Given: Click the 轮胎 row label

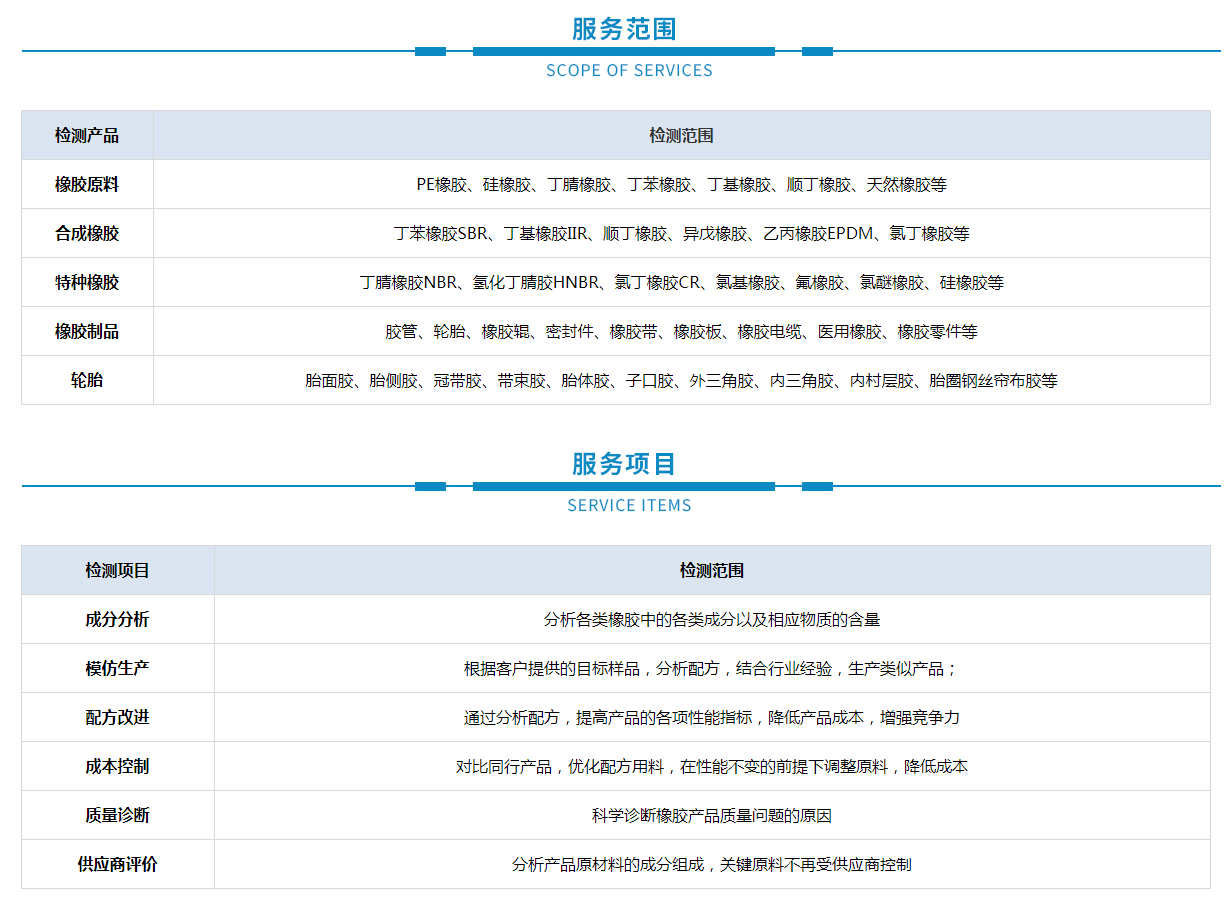Looking at the screenshot, I should tap(87, 380).
